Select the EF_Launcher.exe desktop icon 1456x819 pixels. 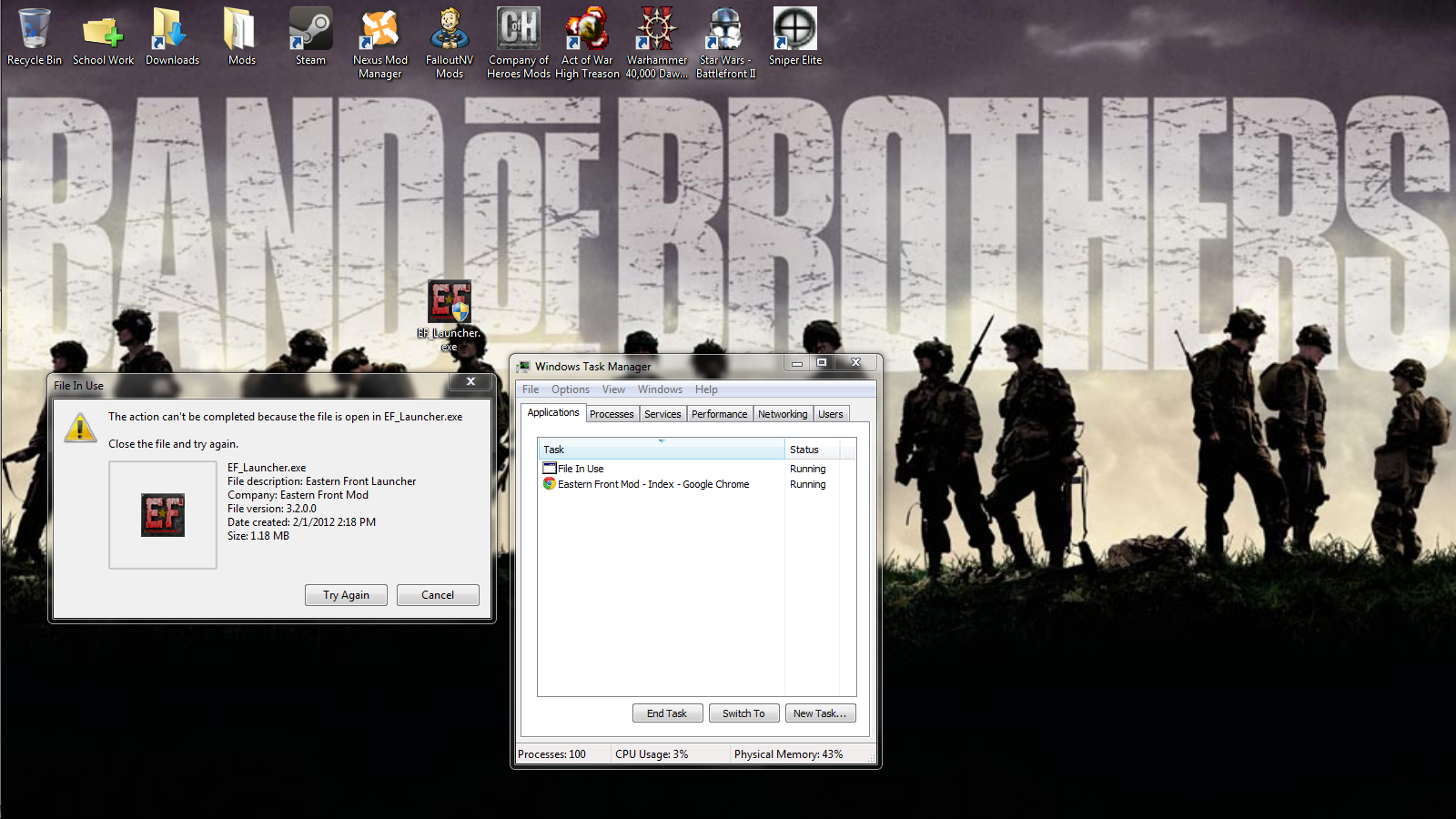450,316
